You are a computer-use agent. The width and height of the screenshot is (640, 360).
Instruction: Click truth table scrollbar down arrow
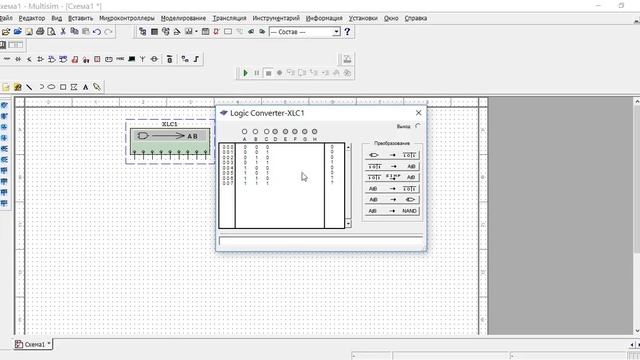click(x=348, y=224)
